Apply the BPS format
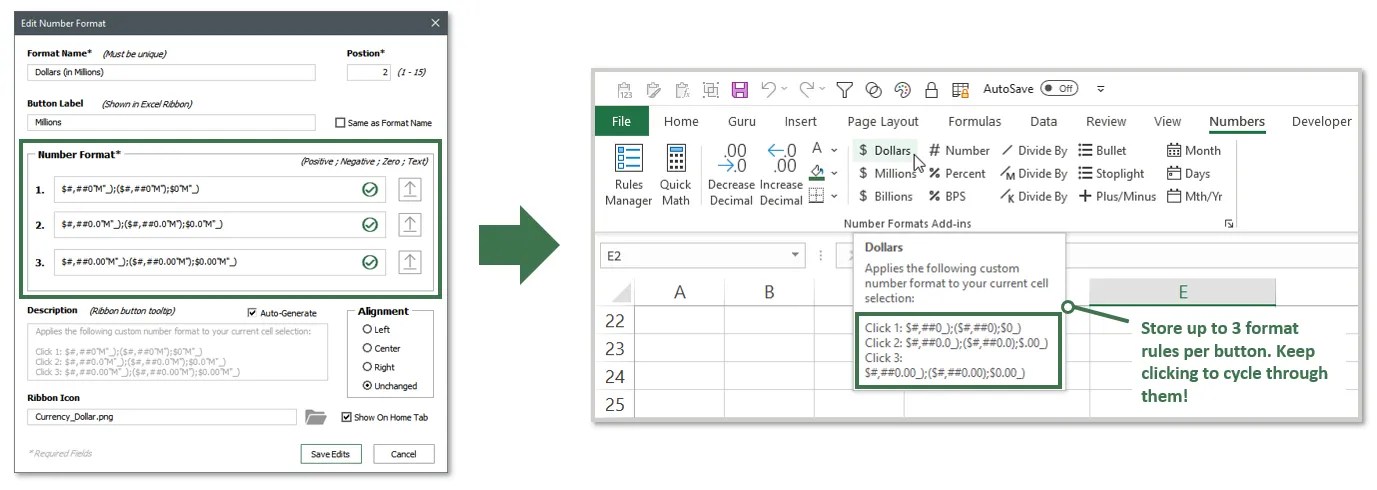This screenshot has height=490, width=1377. coord(947,196)
